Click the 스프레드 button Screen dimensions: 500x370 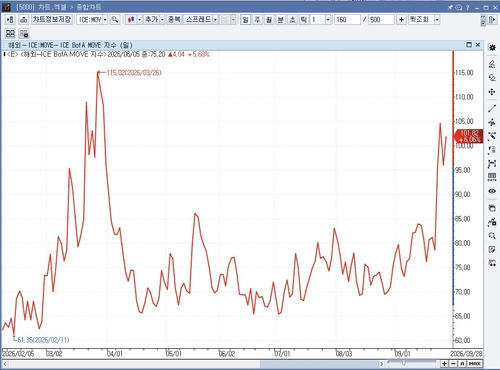(x=198, y=20)
